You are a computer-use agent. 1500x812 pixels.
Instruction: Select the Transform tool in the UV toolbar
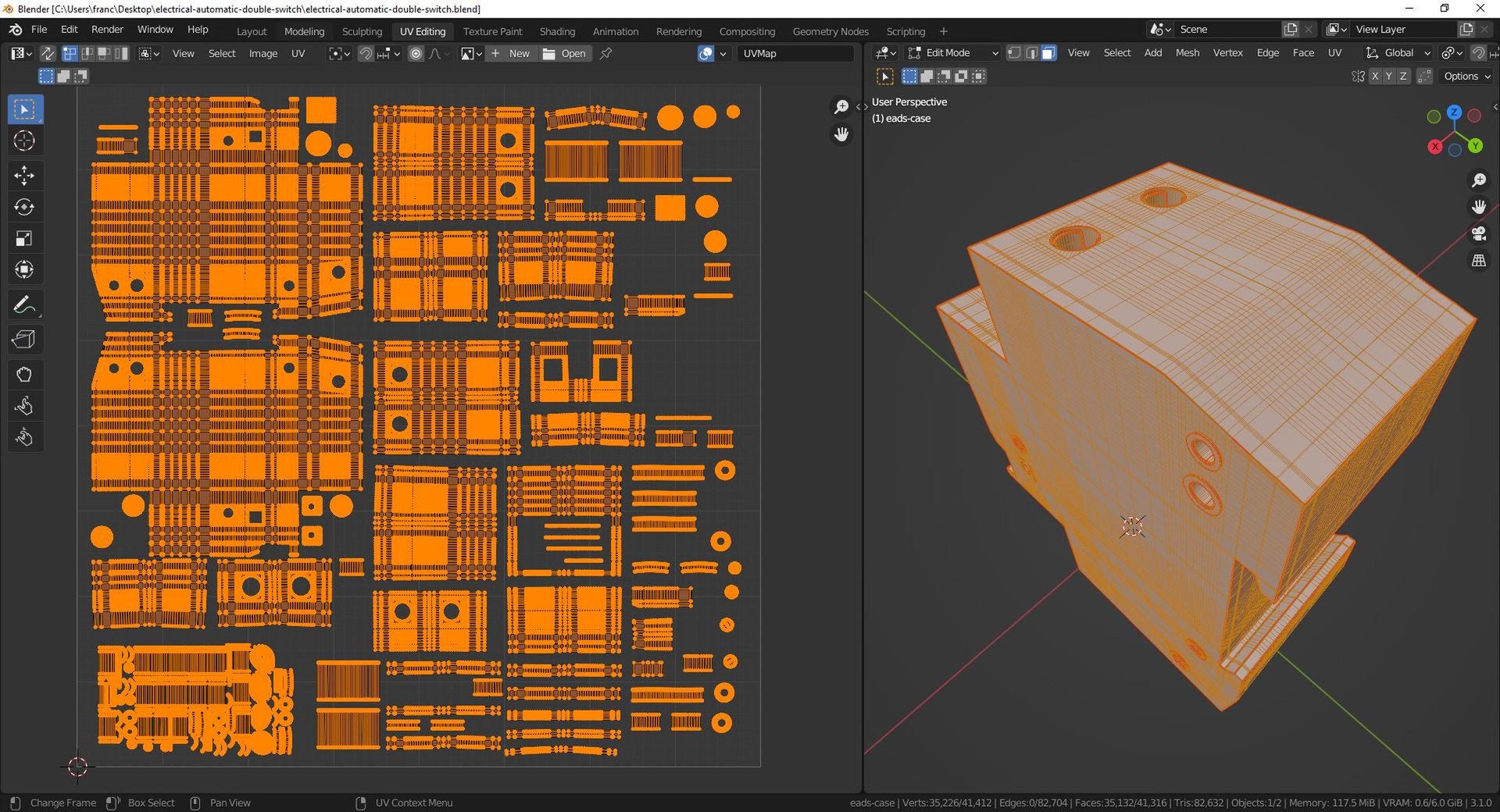(x=24, y=269)
